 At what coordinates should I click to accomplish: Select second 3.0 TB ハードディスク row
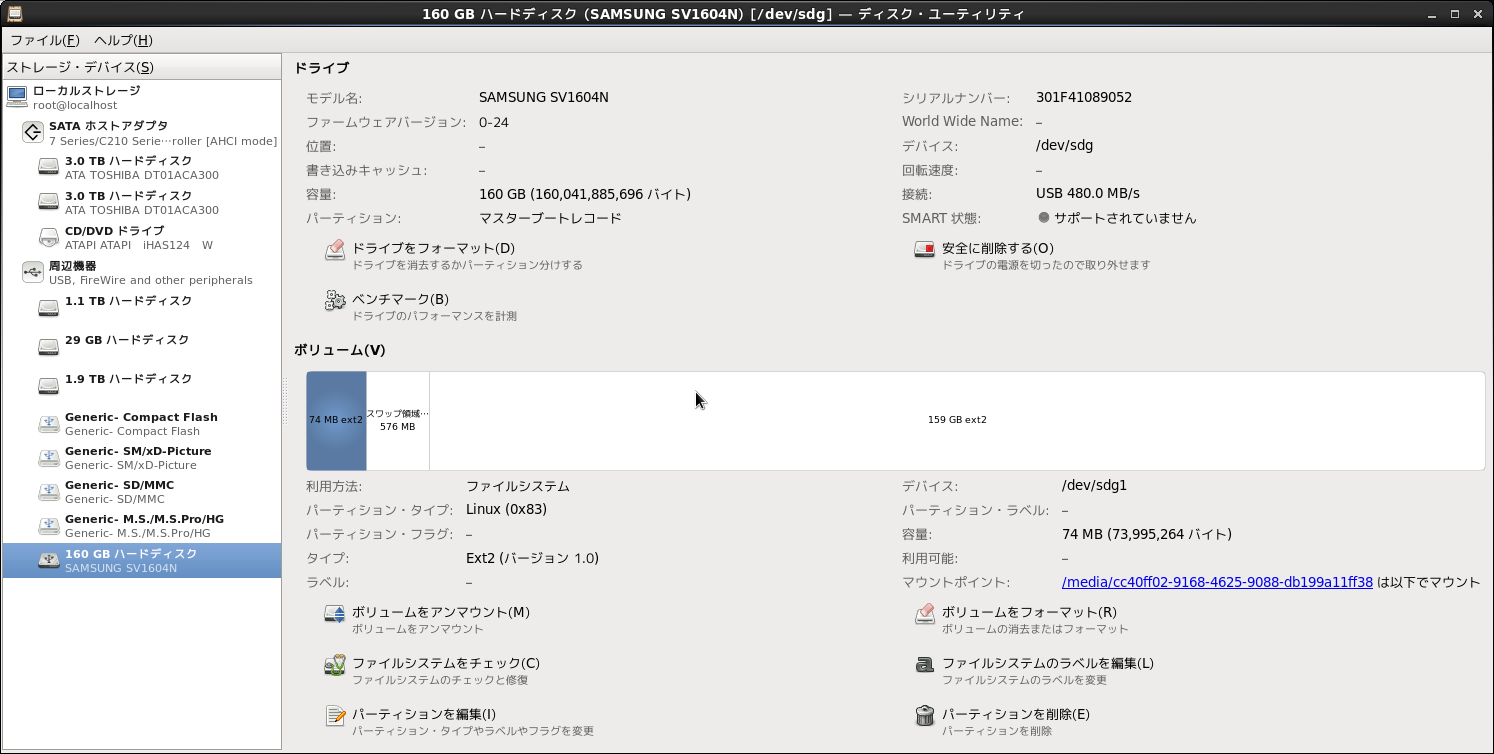tap(142, 203)
